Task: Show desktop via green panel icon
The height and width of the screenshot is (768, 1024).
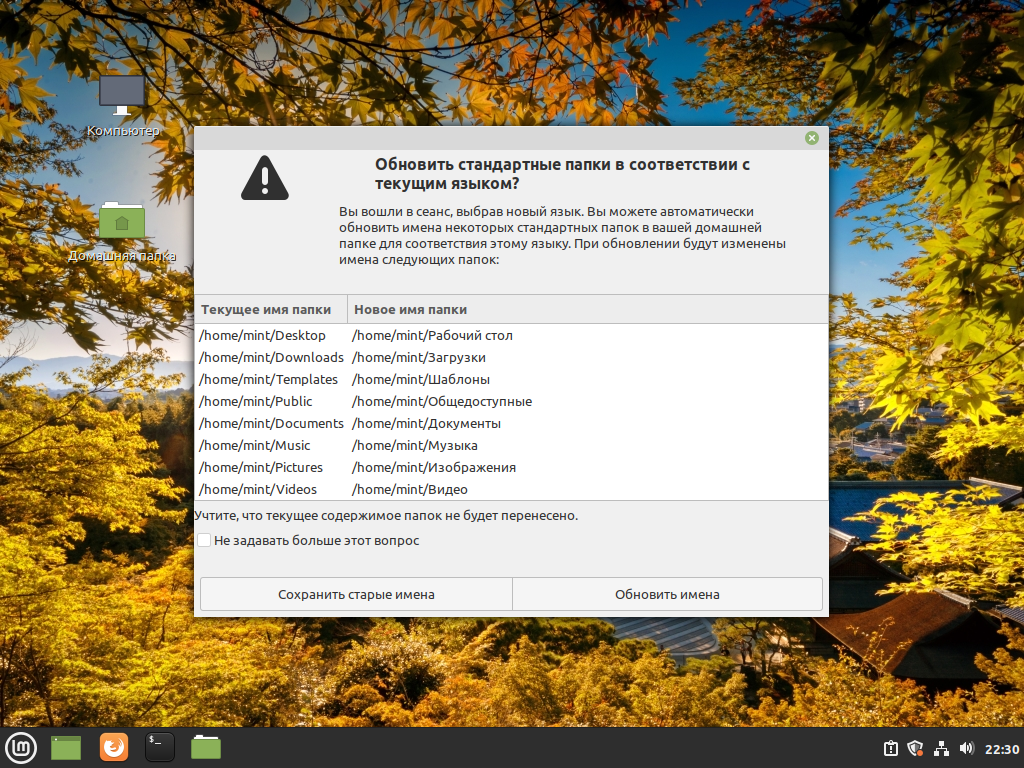Action: 66,748
